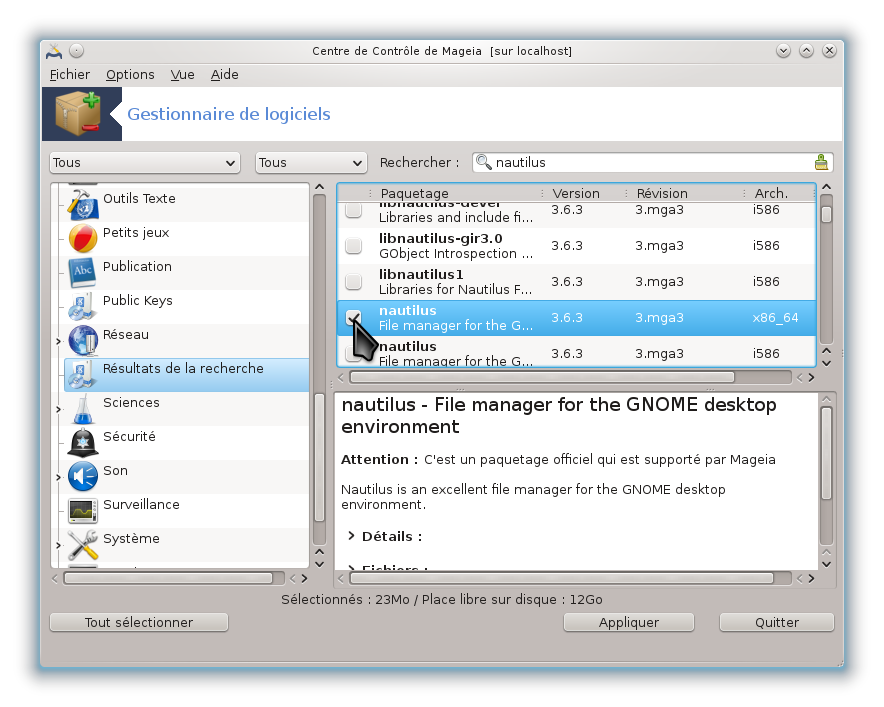Toggle the libnautilus1 checkbox
This screenshot has width=884, height=707.
(353, 281)
